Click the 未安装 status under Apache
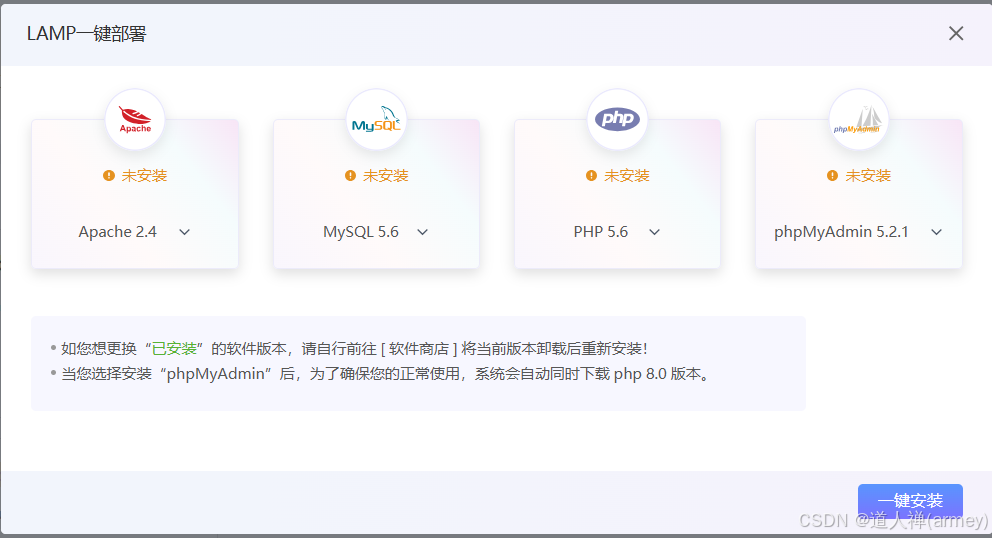Screen dimensions: 992x538 tap(144, 175)
